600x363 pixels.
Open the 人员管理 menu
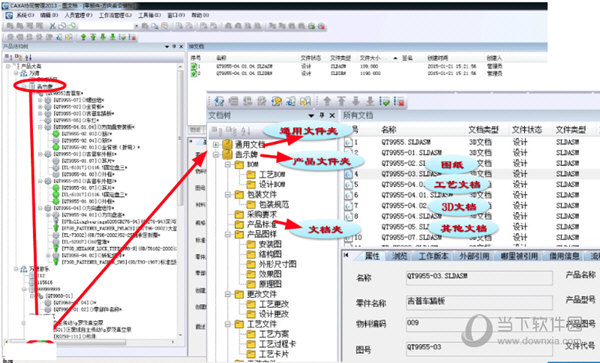78,15
